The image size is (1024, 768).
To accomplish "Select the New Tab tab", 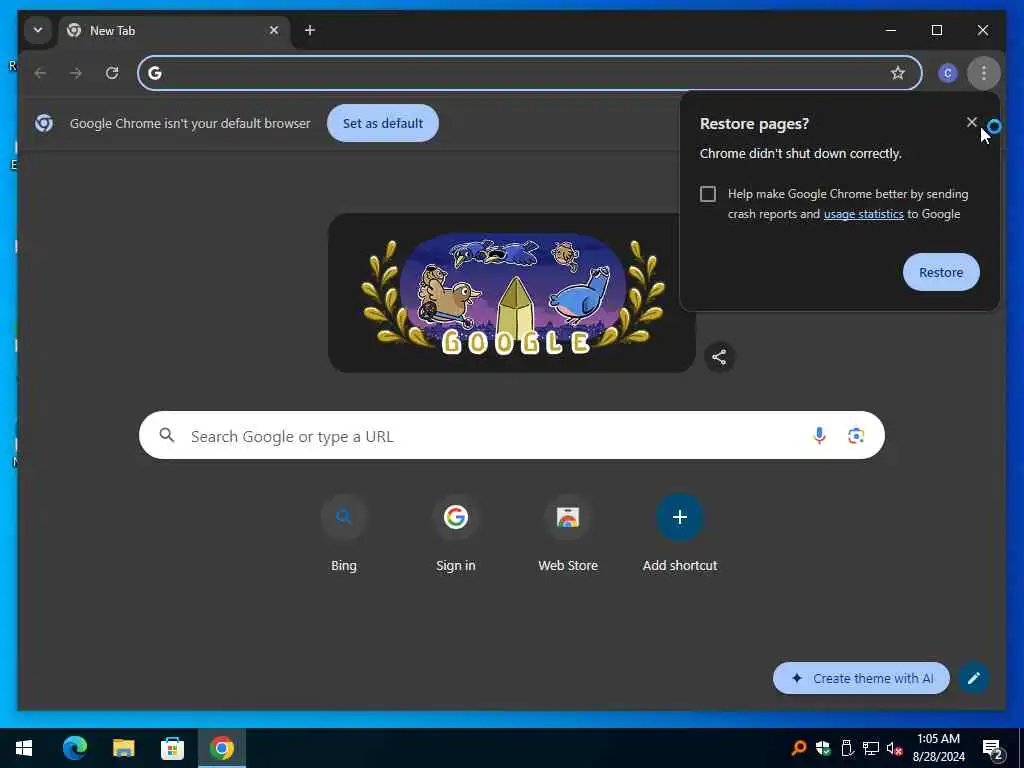I will (x=174, y=31).
